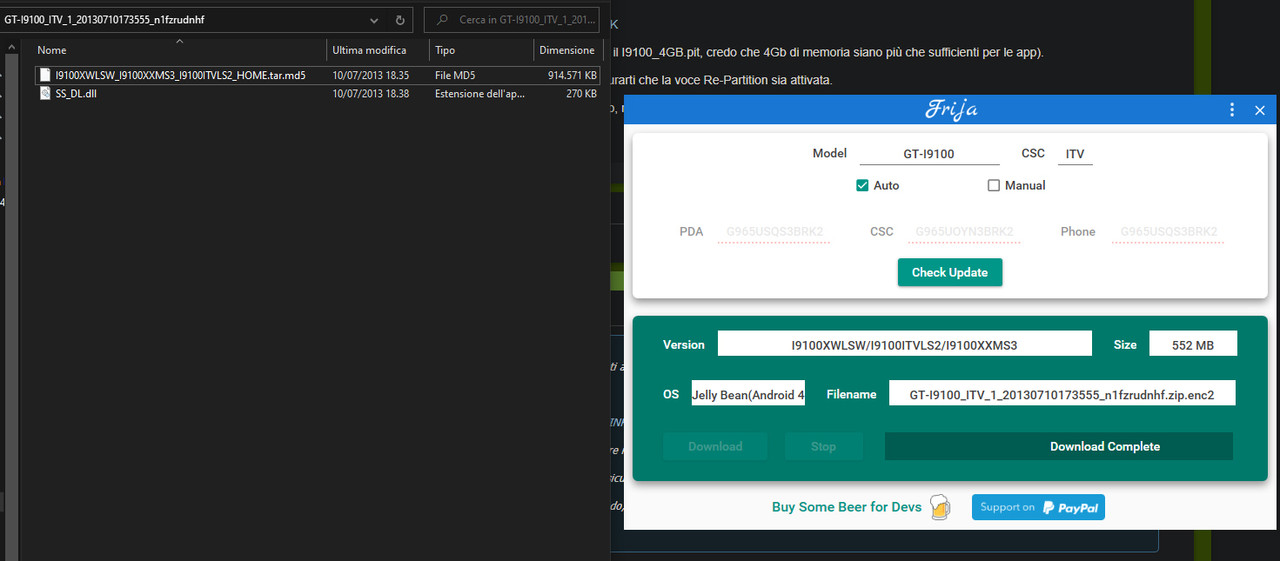
Task: Refresh the Explorer folder view
Action: (400, 19)
